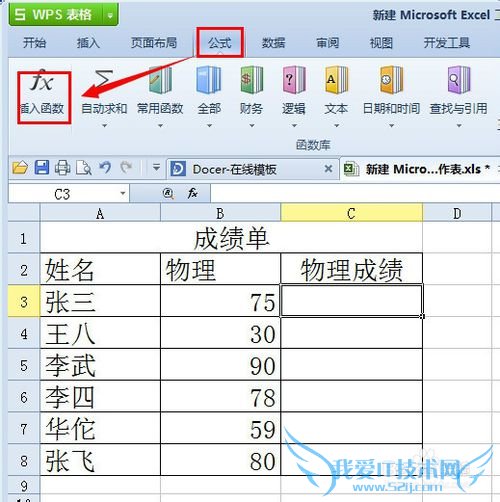This screenshot has height=502, width=500.
Task: Select column C header
Action: pos(352,213)
